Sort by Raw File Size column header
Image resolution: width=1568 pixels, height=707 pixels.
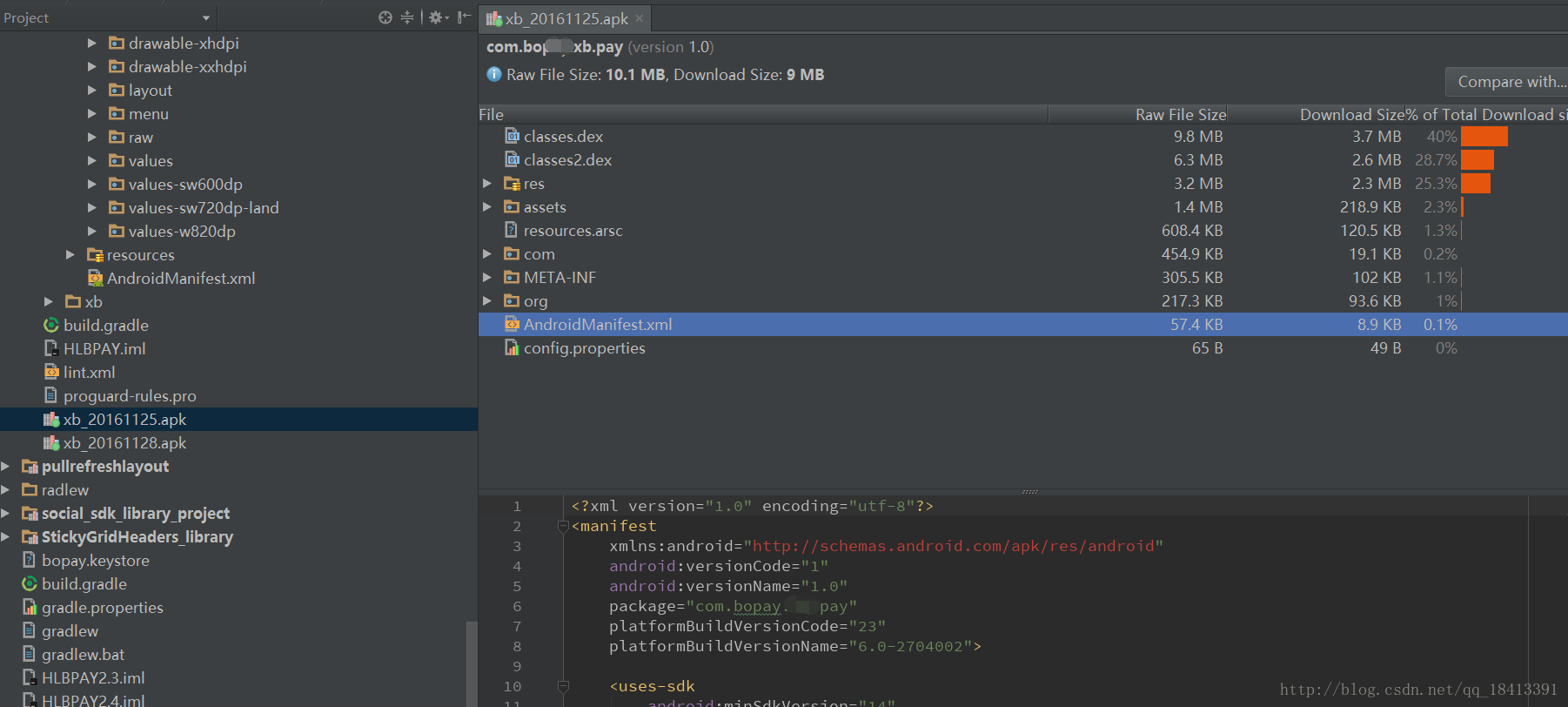point(1138,114)
